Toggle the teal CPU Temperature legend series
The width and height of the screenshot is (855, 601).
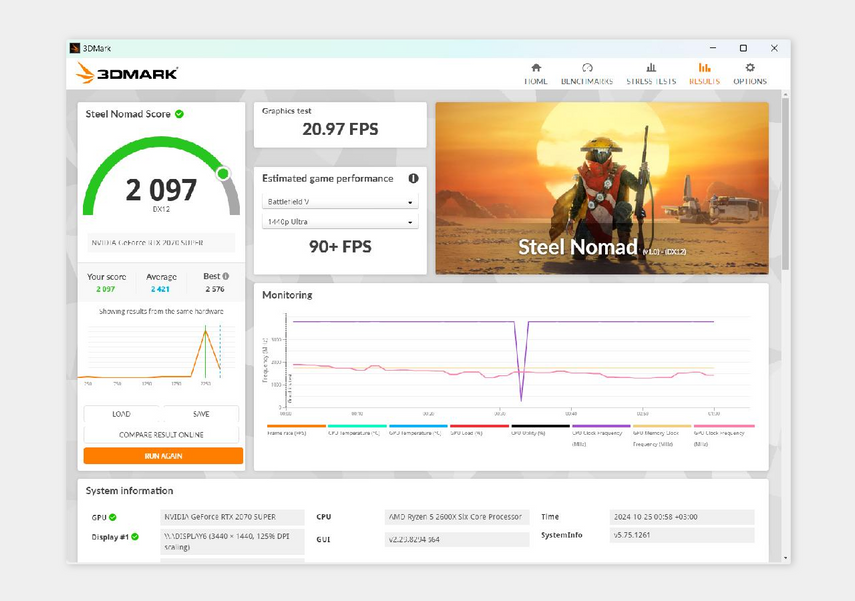(x=357, y=430)
